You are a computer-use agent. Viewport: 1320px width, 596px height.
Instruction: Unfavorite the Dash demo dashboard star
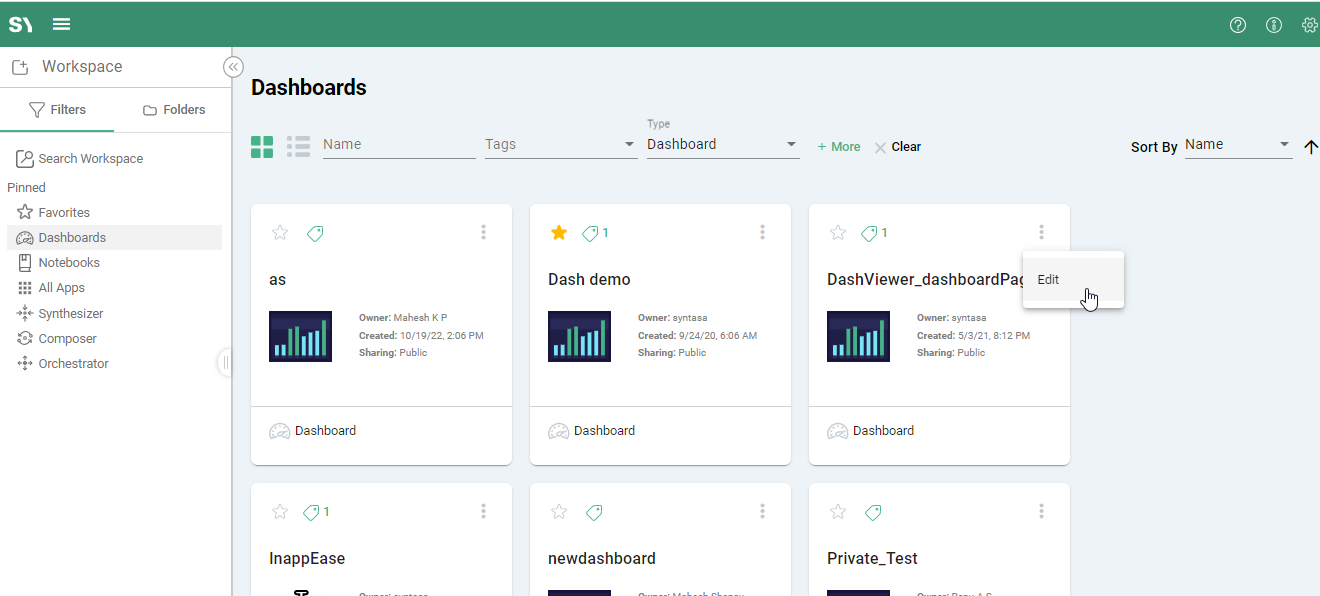pyautogui.click(x=559, y=233)
